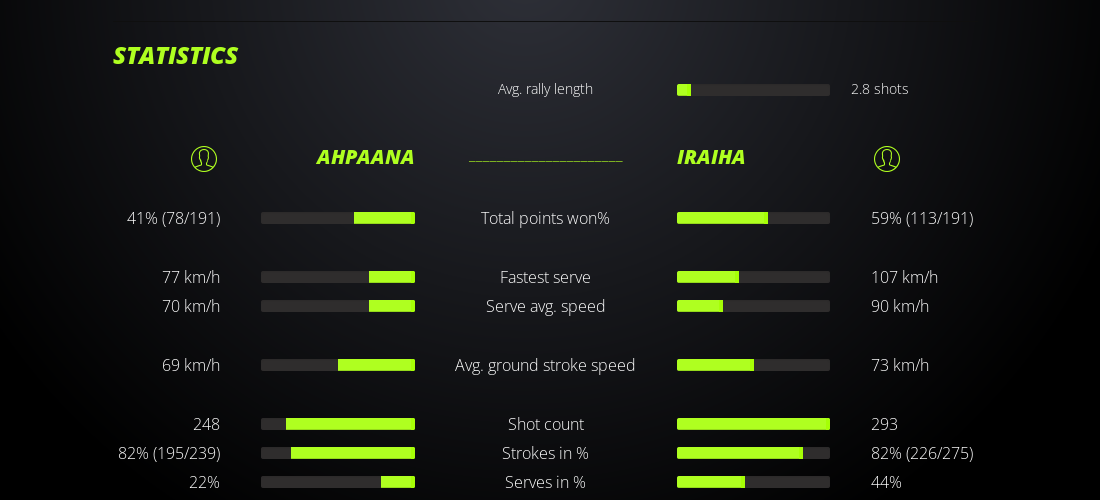Viewport: 1100px width, 500px height.
Task: Click IRAIHA's player profile icon
Action: [x=886, y=159]
